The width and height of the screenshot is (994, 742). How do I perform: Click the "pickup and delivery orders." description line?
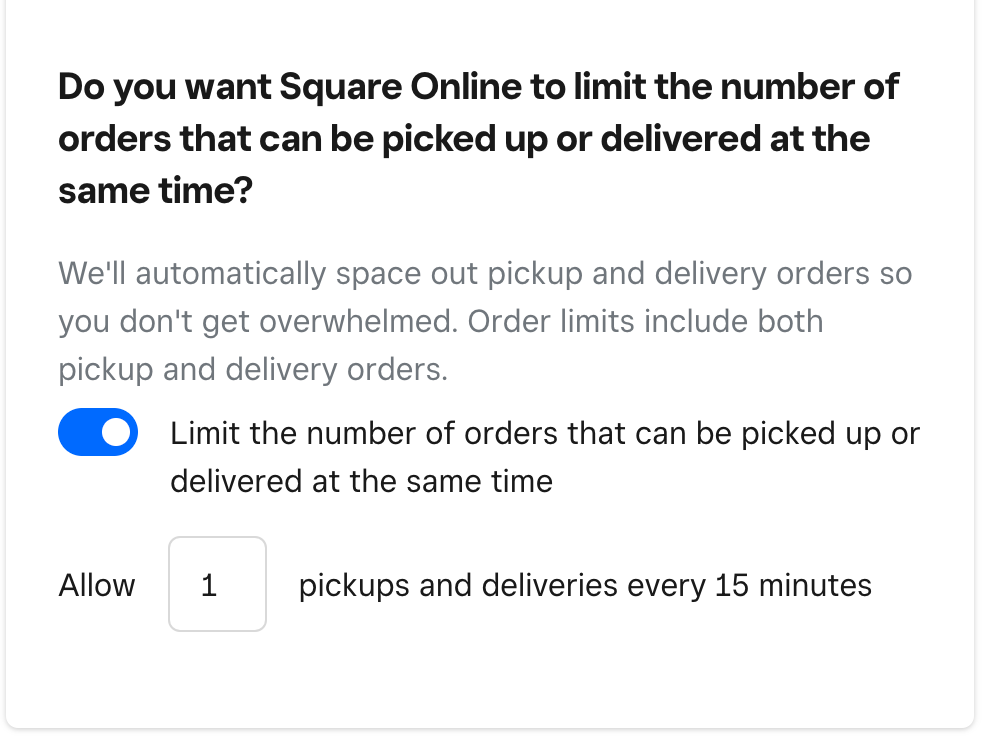[x=252, y=370]
